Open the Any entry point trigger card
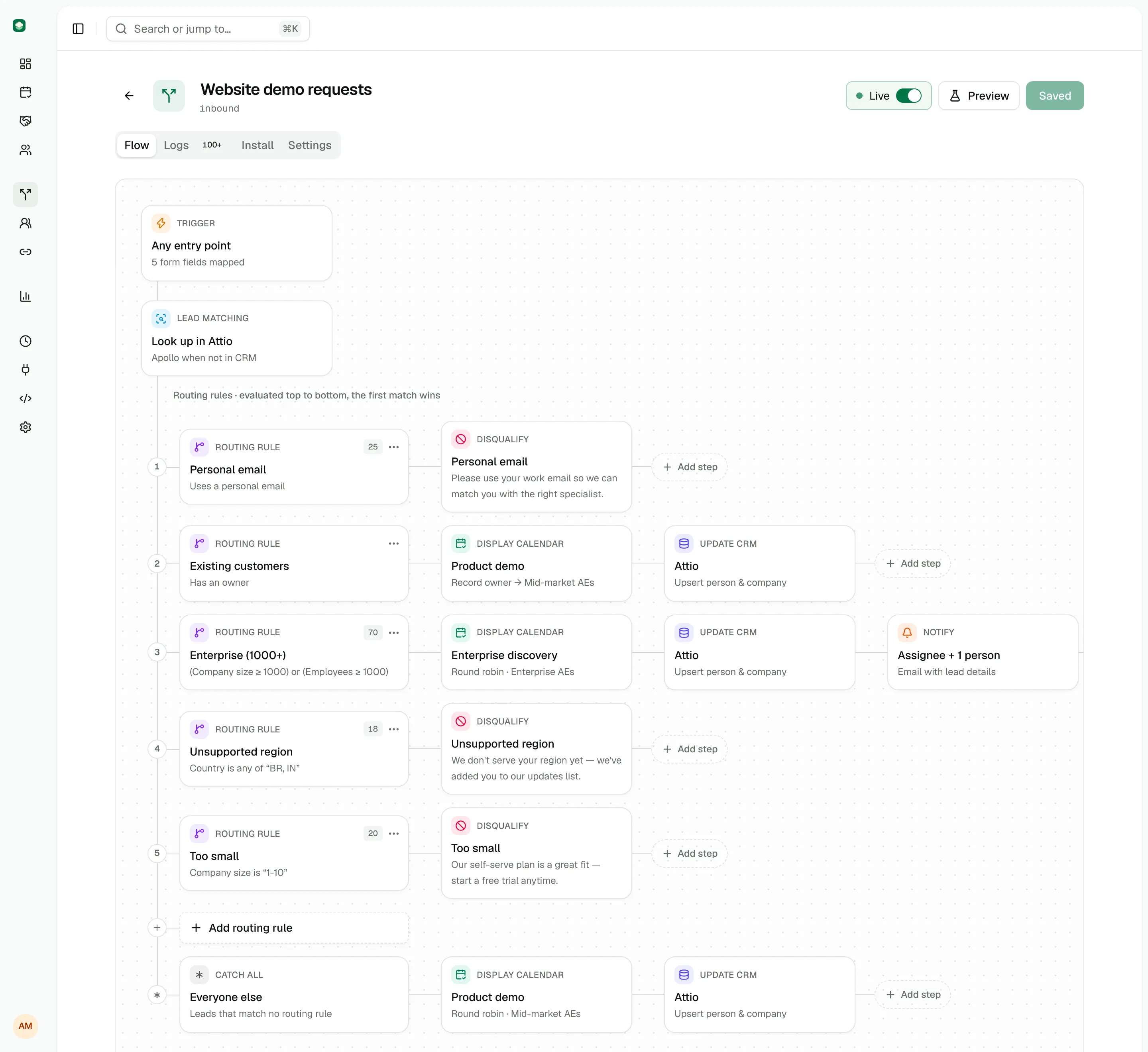The width and height of the screenshot is (1148, 1052). pyautogui.click(x=237, y=243)
